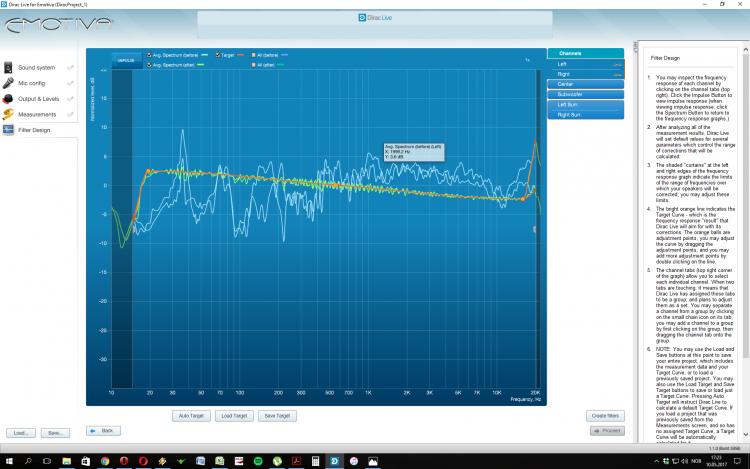Click the orange target curve adjustment point

(149, 172)
